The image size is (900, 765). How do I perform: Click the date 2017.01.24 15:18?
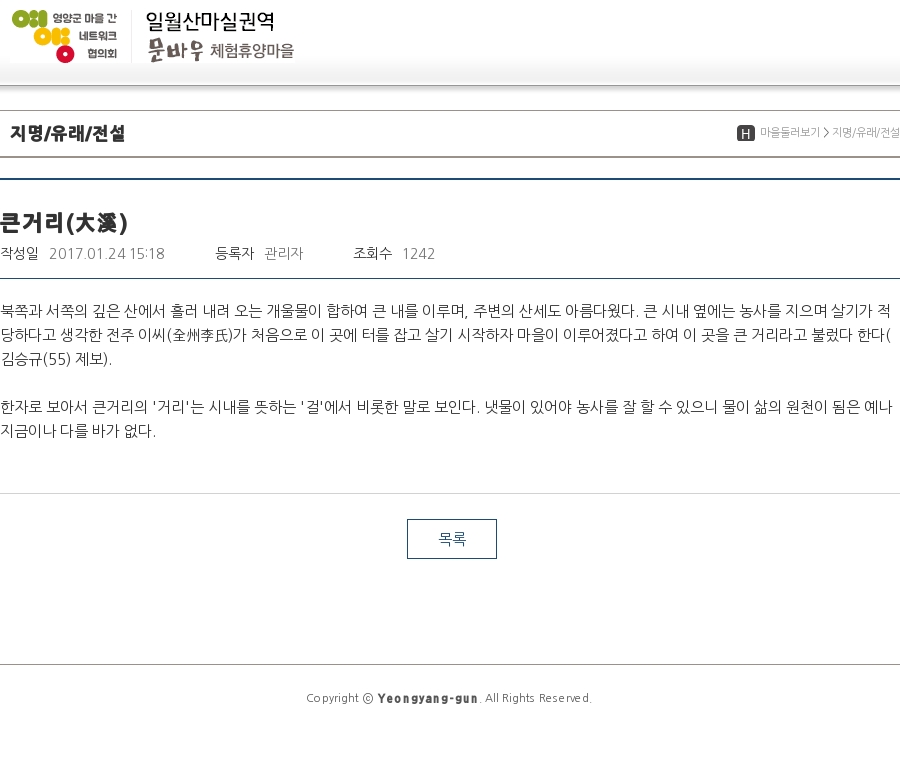click(x=107, y=254)
